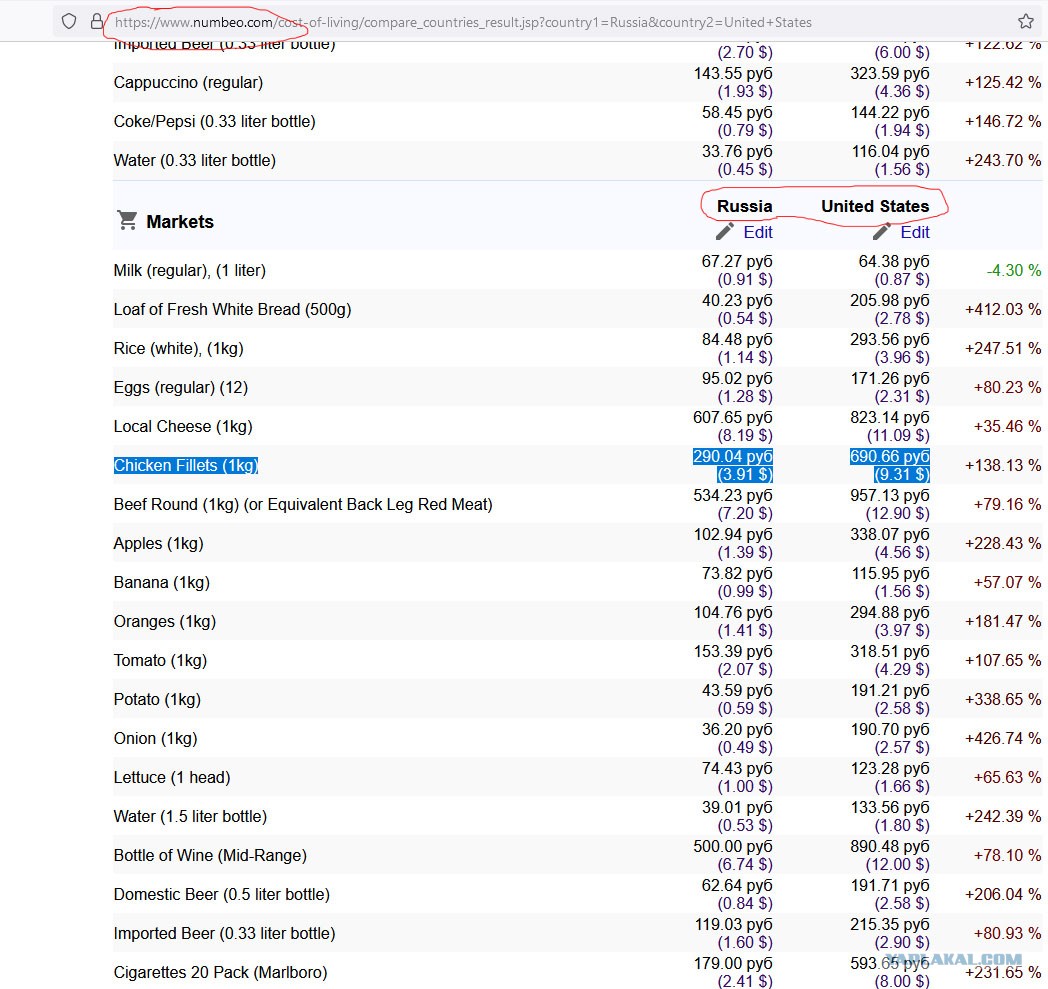The height and width of the screenshot is (989, 1048).
Task: Select the 205.98 руб bread price
Action: (890, 300)
